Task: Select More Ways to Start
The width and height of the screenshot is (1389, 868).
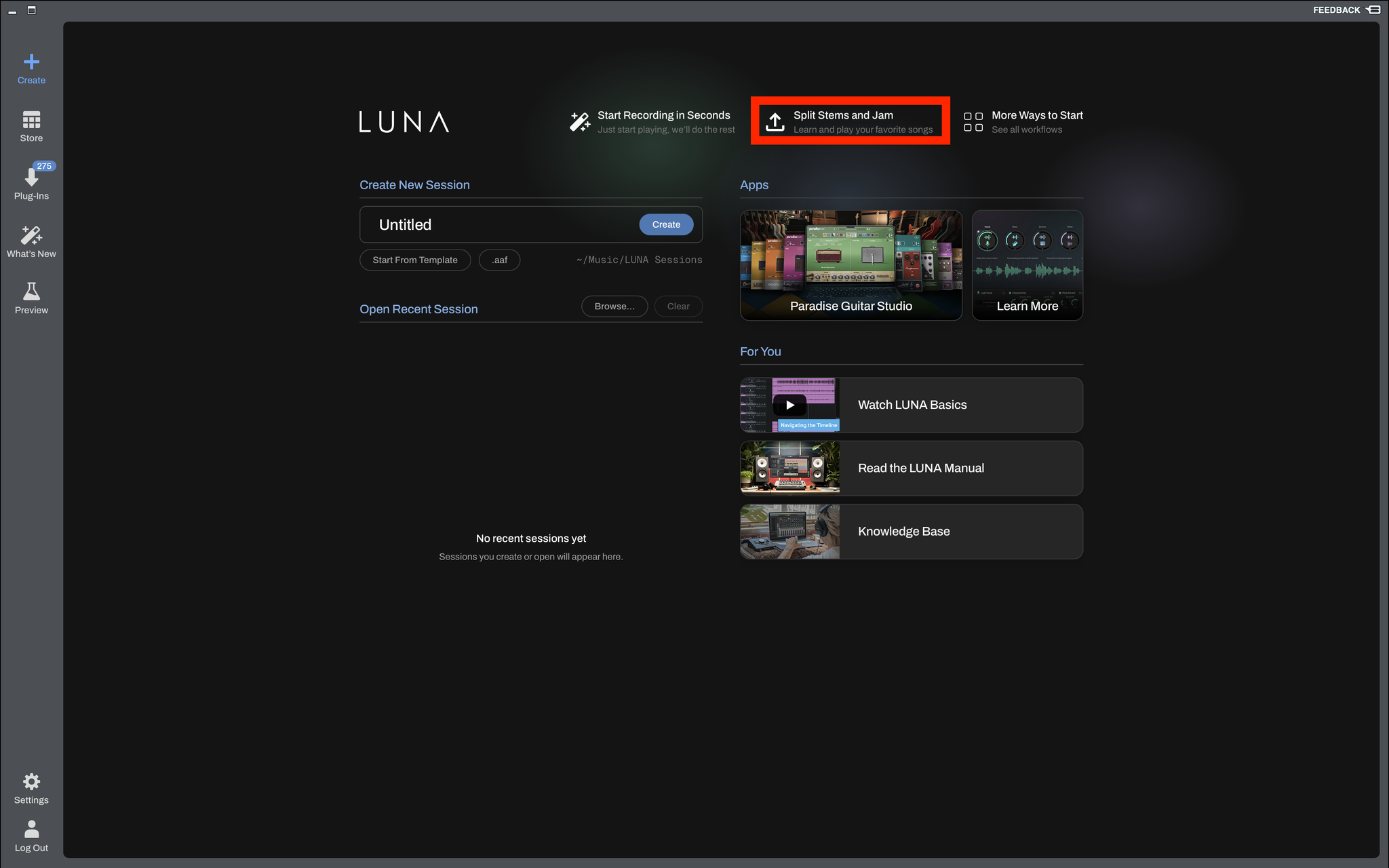Action: (1023, 122)
